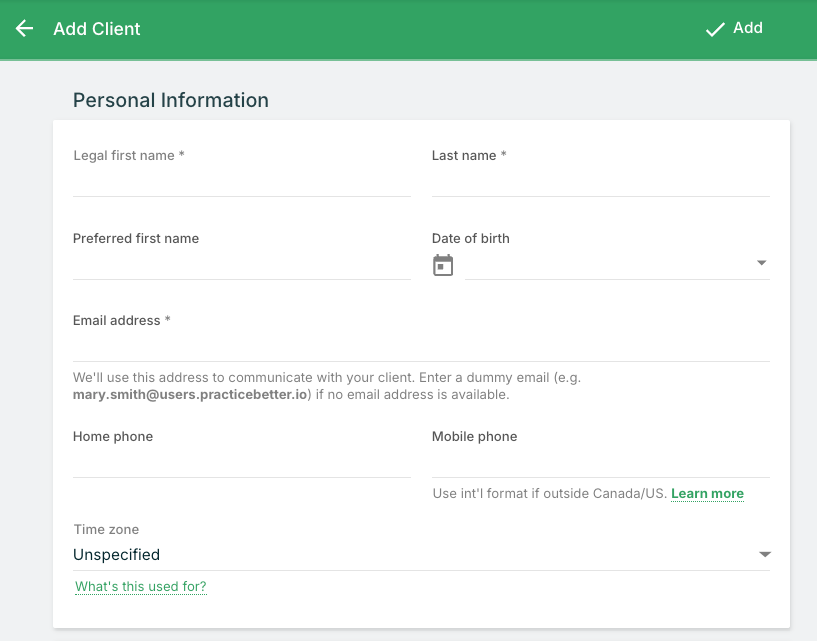Focus the Preferred first name field
The height and width of the screenshot is (641, 817).
pyautogui.click(x=241, y=265)
